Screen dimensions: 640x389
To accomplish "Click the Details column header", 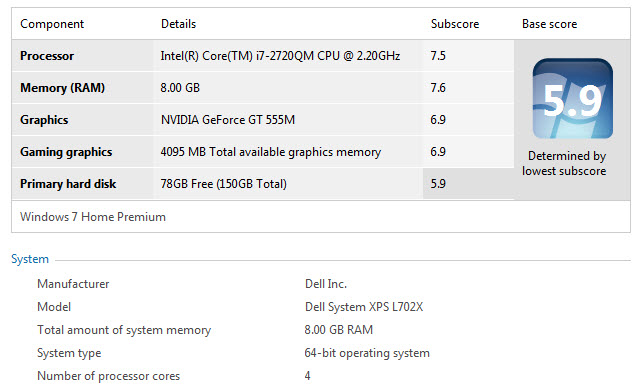I will [x=178, y=24].
